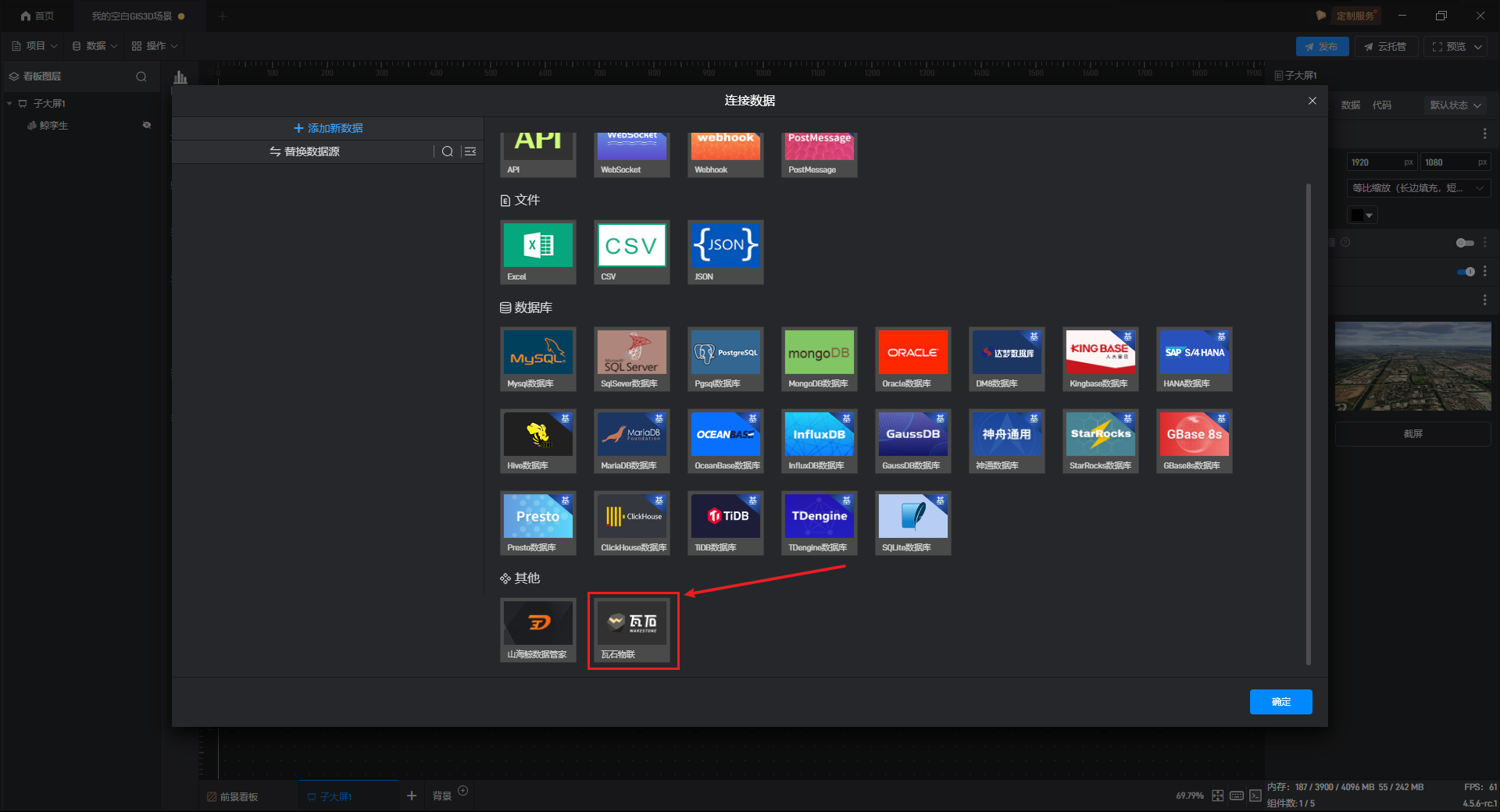This screenshot has height=812, width=1500.
Task: Pick the GBase 8s database
Action: click(1195, 441)
